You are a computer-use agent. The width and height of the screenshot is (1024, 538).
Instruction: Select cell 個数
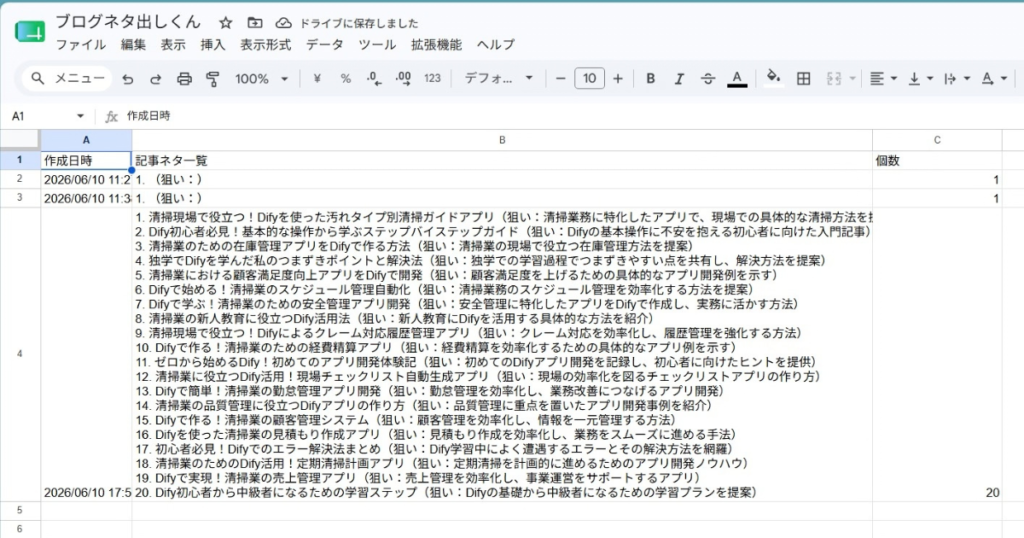pos(937,161)
